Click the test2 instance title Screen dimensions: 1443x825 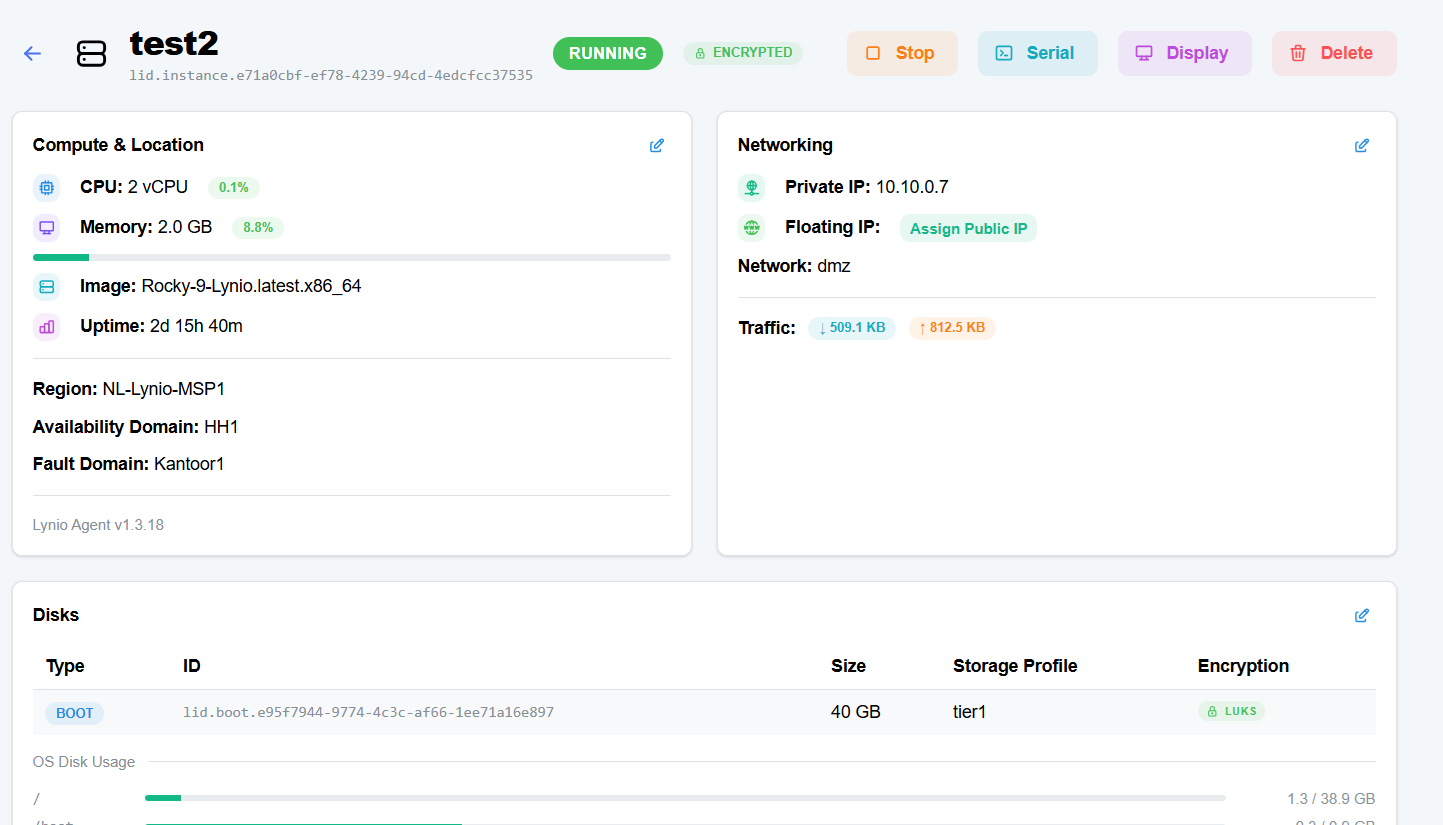click(x=174, y=44)
